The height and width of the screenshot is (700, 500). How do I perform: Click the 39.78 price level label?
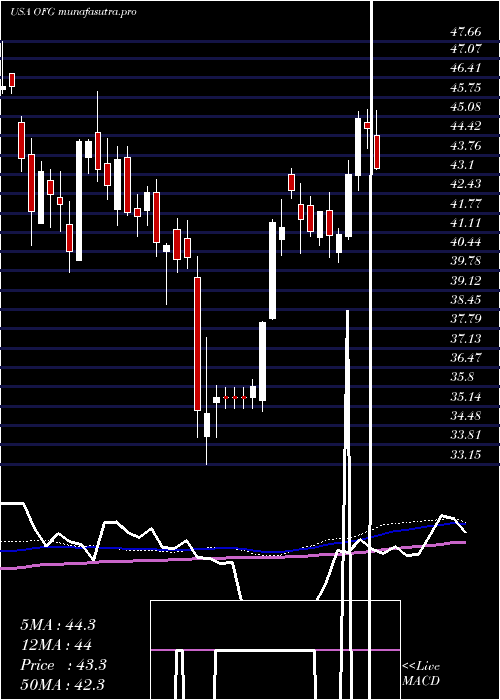pos(466,261)
